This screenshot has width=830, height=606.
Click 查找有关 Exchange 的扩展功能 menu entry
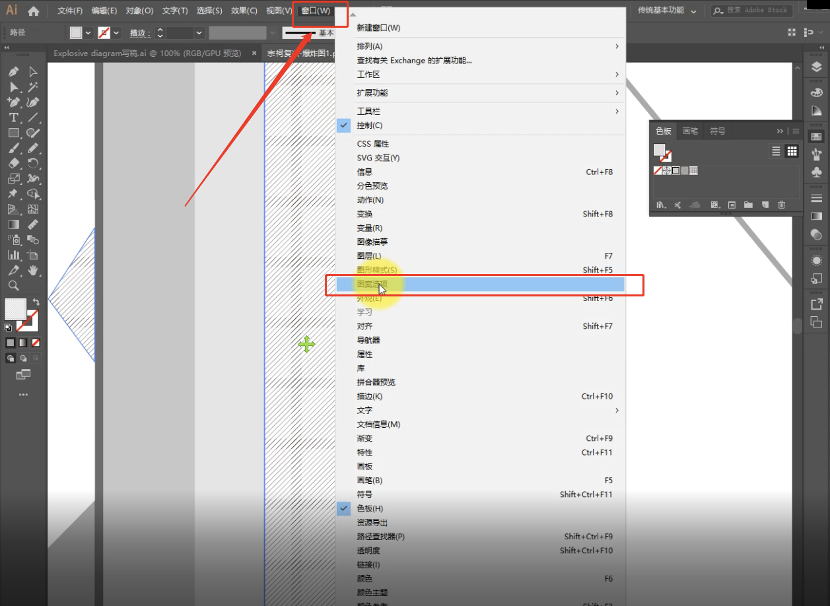[481, 61]
